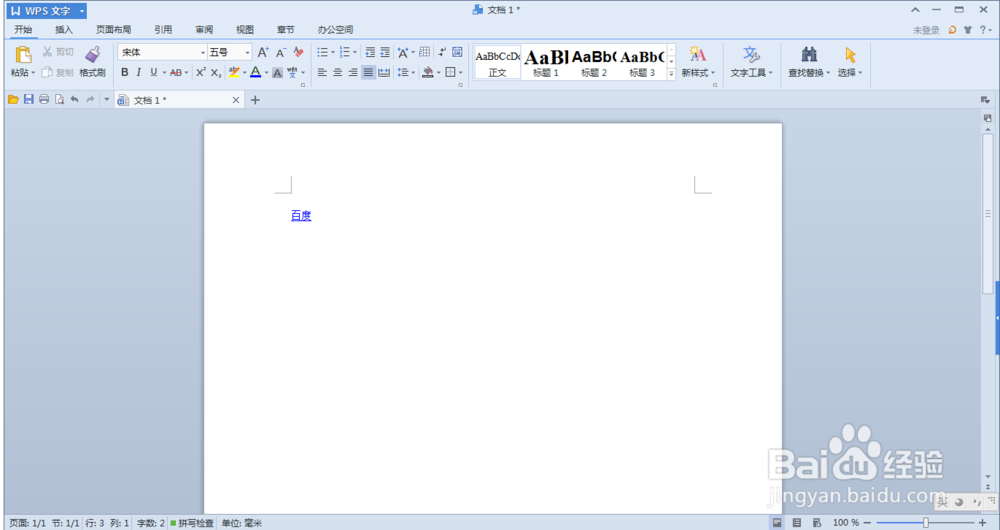Undo the last action arrow
1000x530 pixels.
coord(75,99)
